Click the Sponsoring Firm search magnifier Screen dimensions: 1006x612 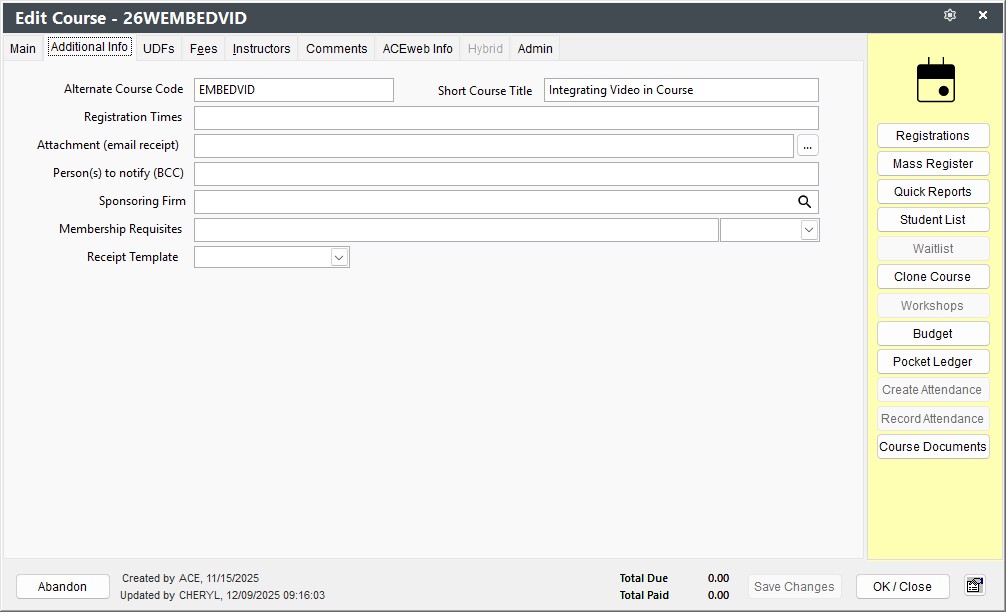coord(804,202)
